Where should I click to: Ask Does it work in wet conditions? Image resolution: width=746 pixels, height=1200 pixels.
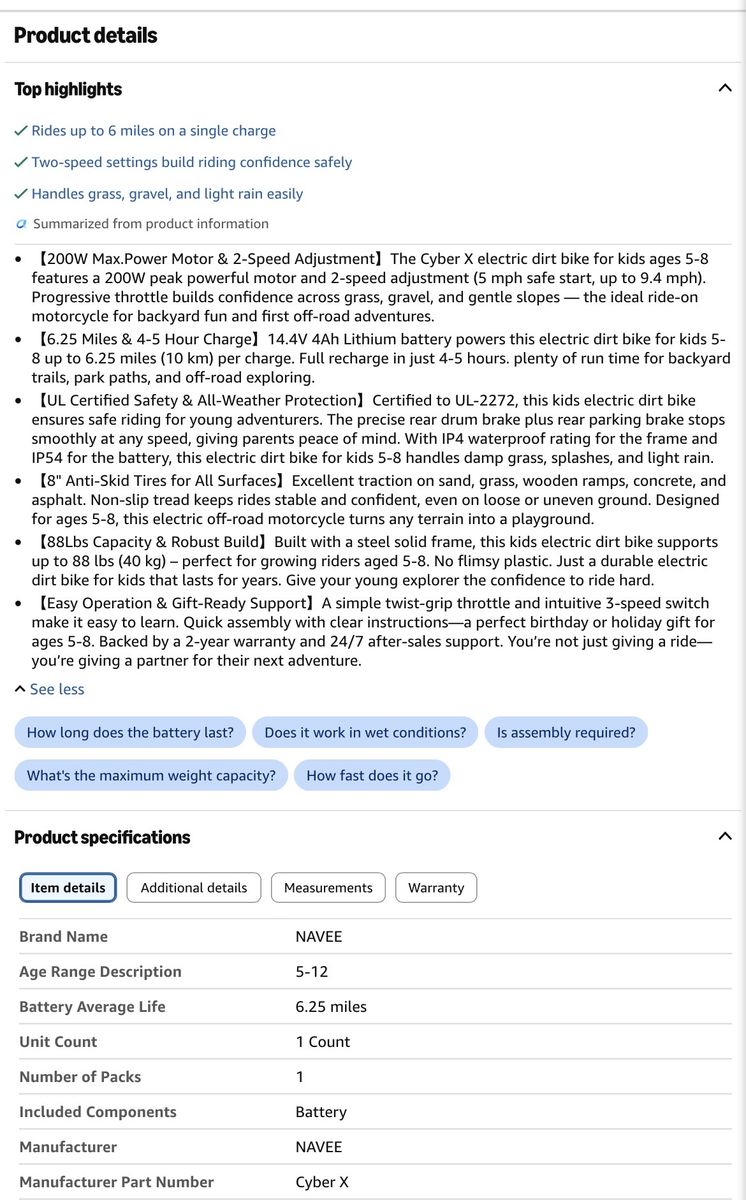pos(365,733)
